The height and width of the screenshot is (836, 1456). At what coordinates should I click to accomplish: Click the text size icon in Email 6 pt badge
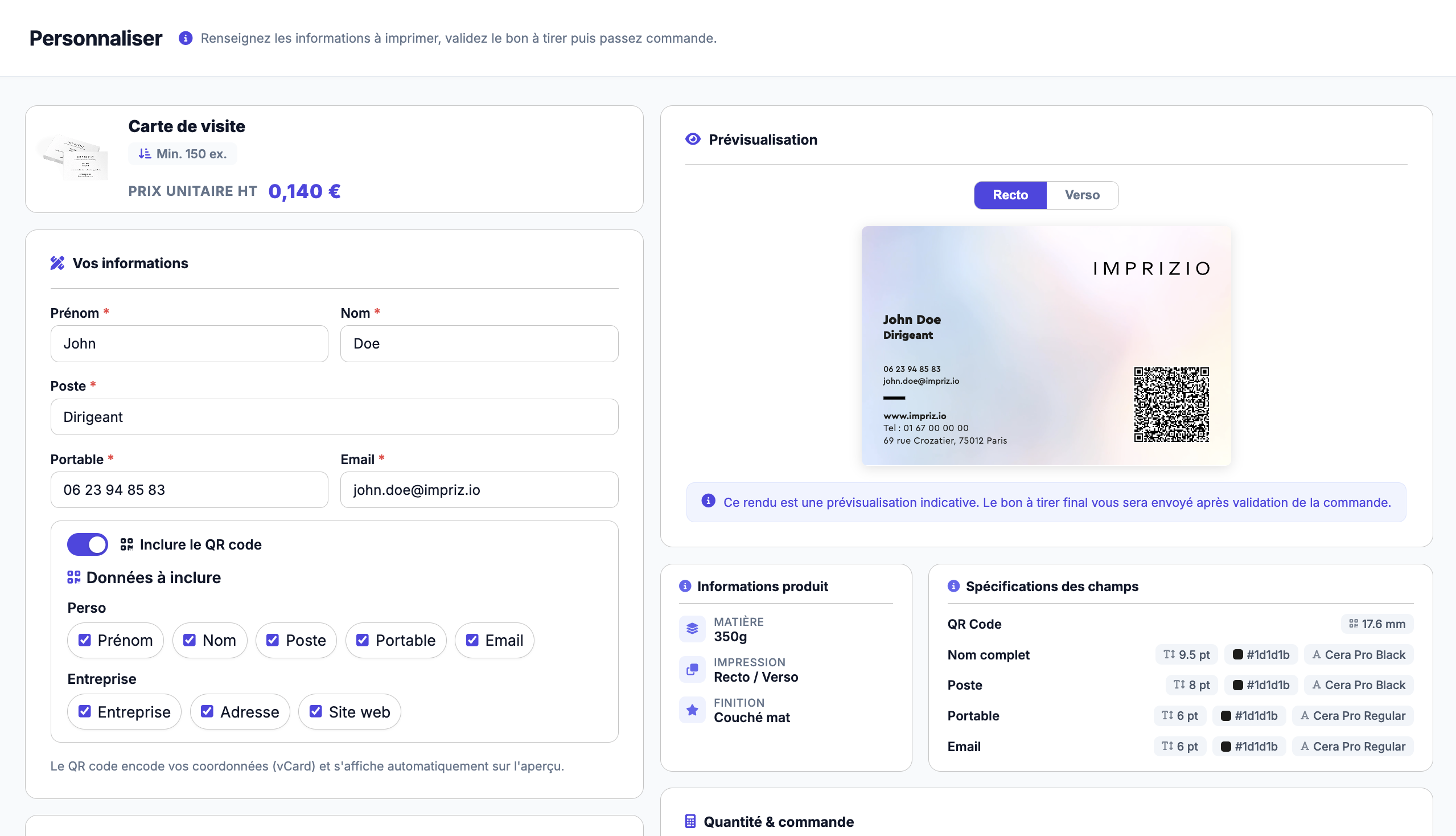coord(1167,746)
